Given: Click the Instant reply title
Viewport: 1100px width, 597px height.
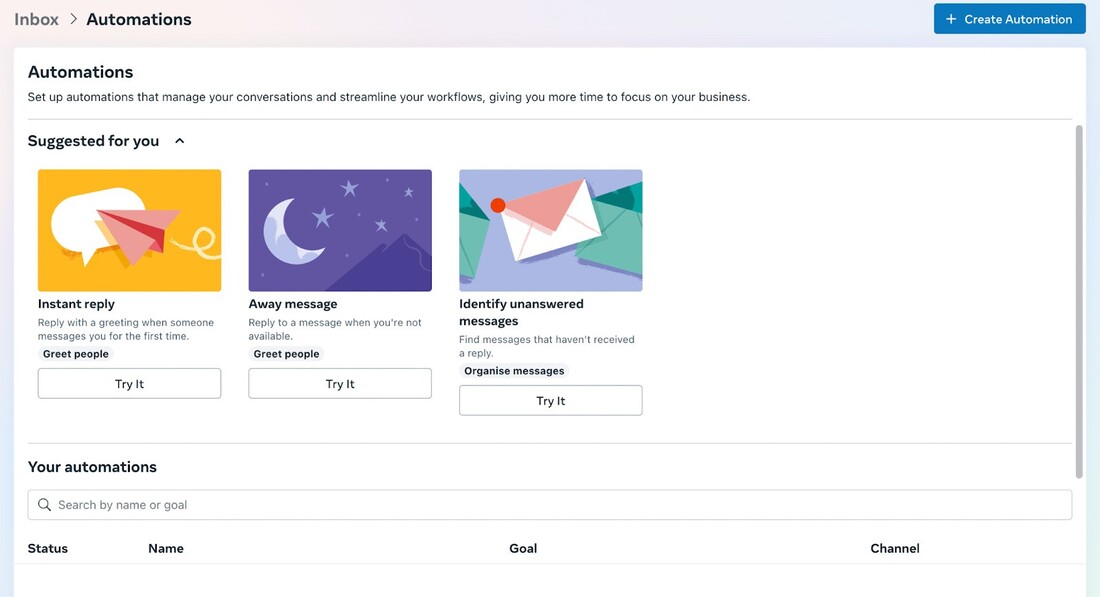Looking at the screenshot, I should coord(76,304).
